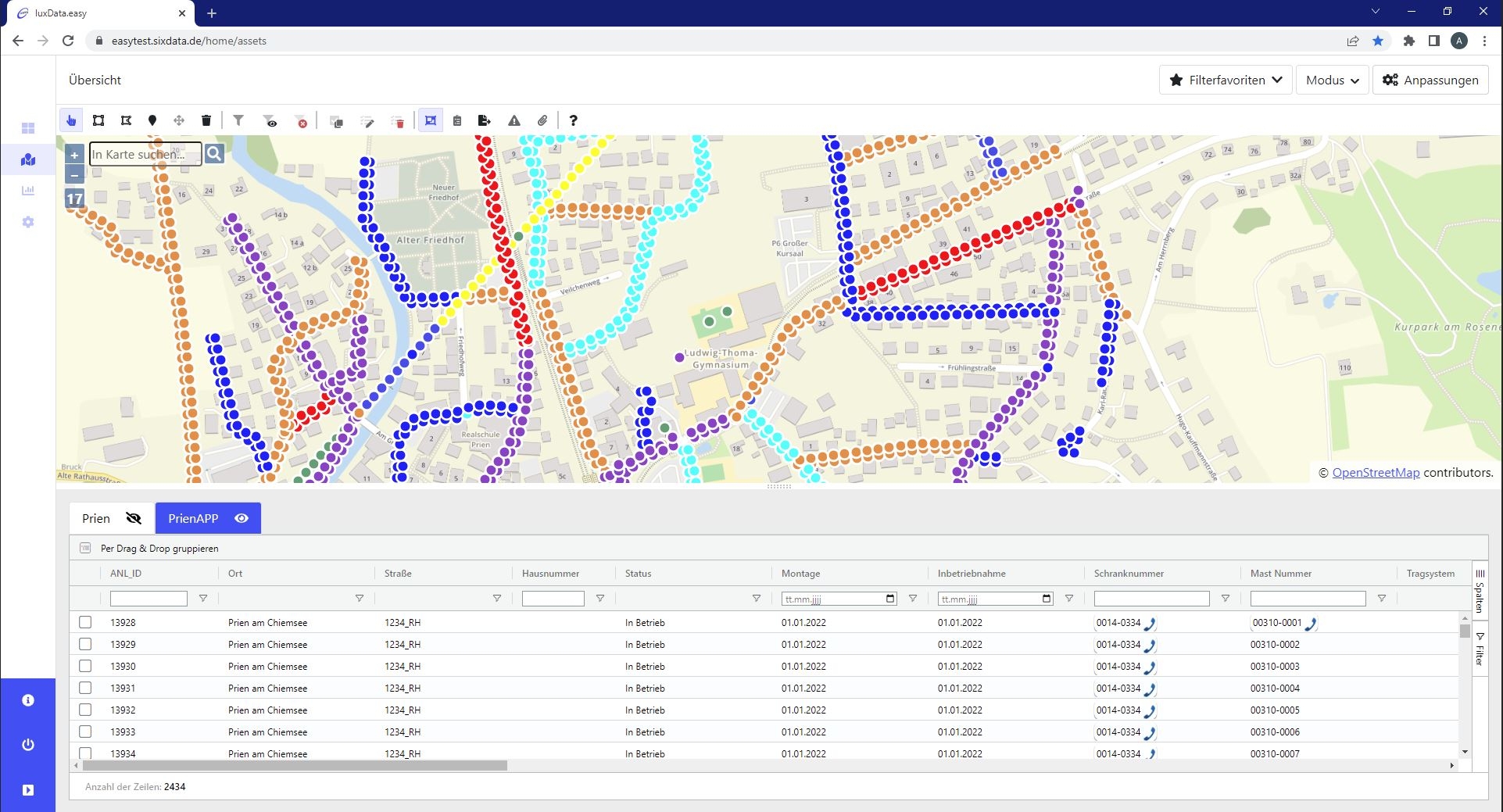The height and width of the screenshot is (812, 1503).
Task: Open the Ort column filter funnel
Action: [360, 599]
